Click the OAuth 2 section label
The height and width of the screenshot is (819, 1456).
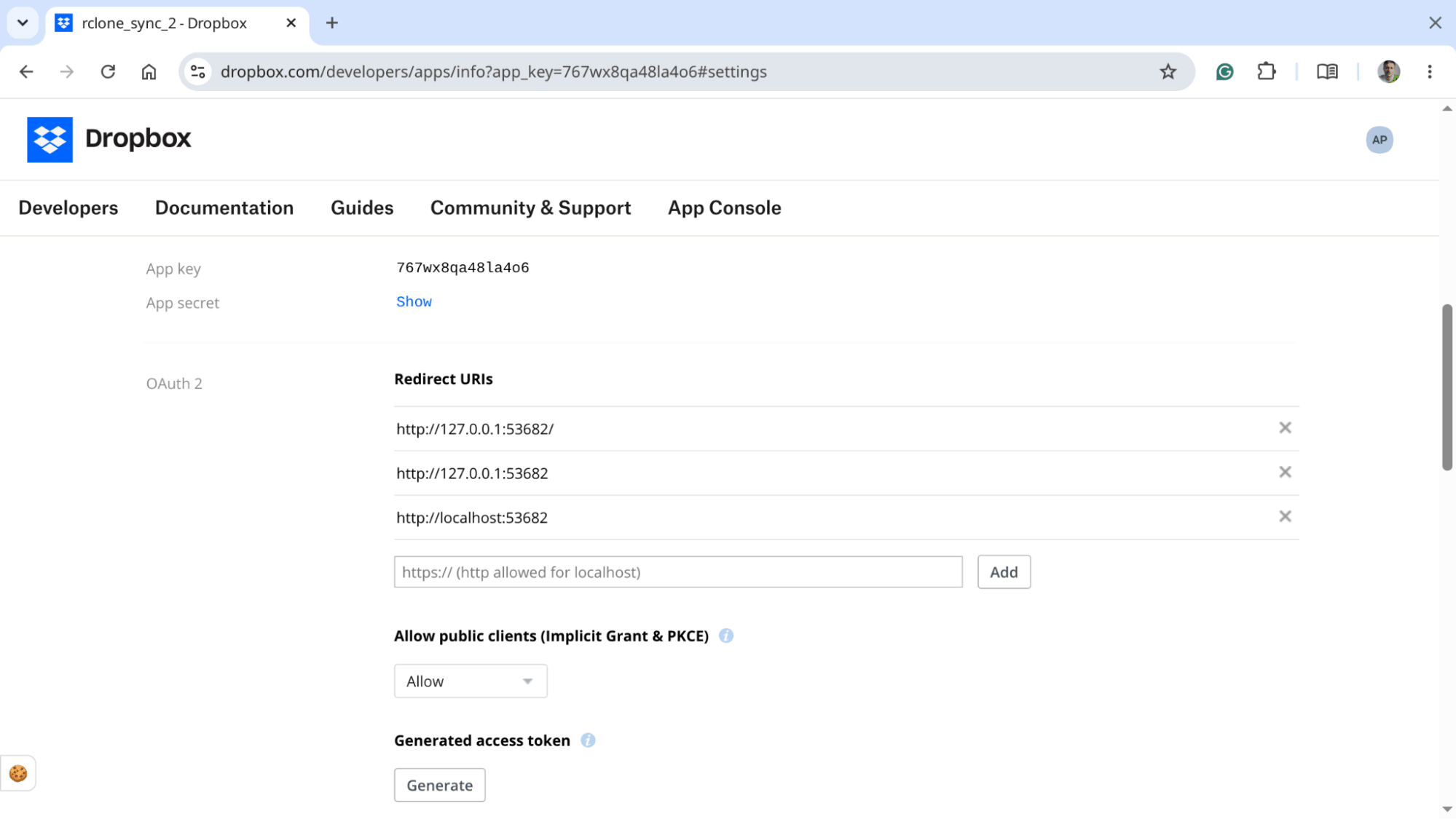tap(174, 384)
